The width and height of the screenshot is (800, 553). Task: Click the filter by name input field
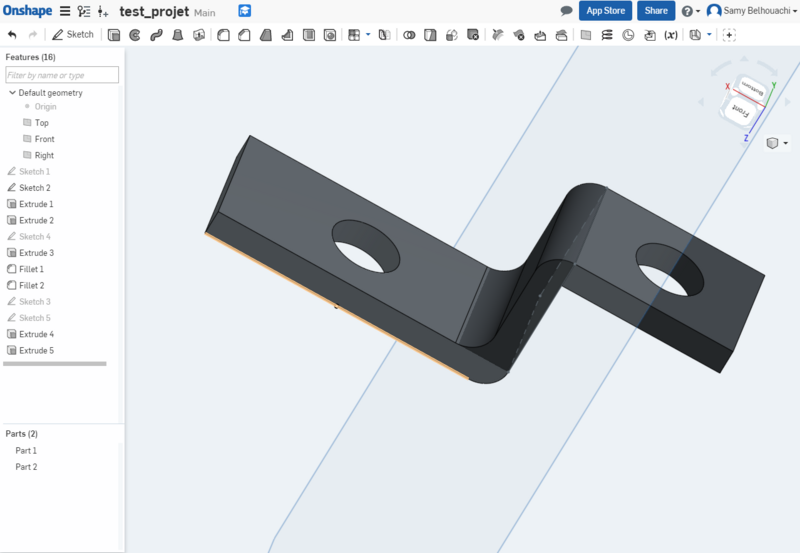tap(62, 75)
